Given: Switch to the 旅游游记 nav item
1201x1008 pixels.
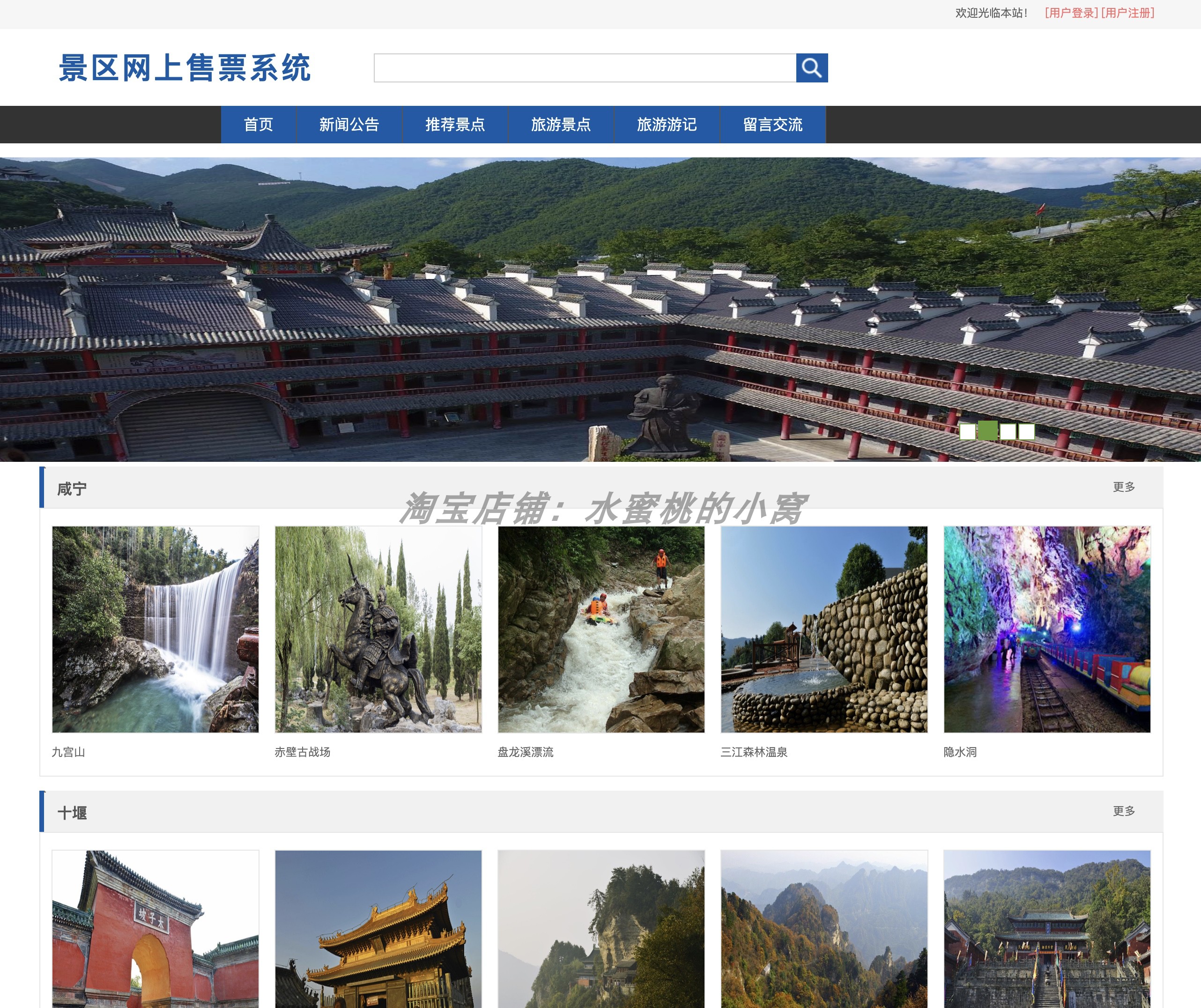Looking at the screenshot, I should click(x=667, y=124).
